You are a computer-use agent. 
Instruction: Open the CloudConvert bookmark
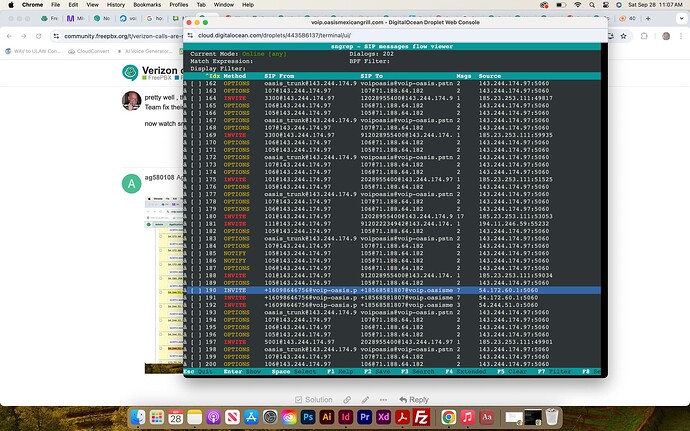tap(89, 51)
